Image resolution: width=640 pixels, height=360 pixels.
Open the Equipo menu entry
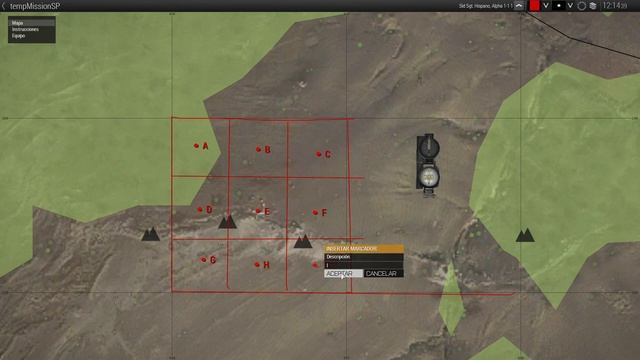tap(31, 36)
